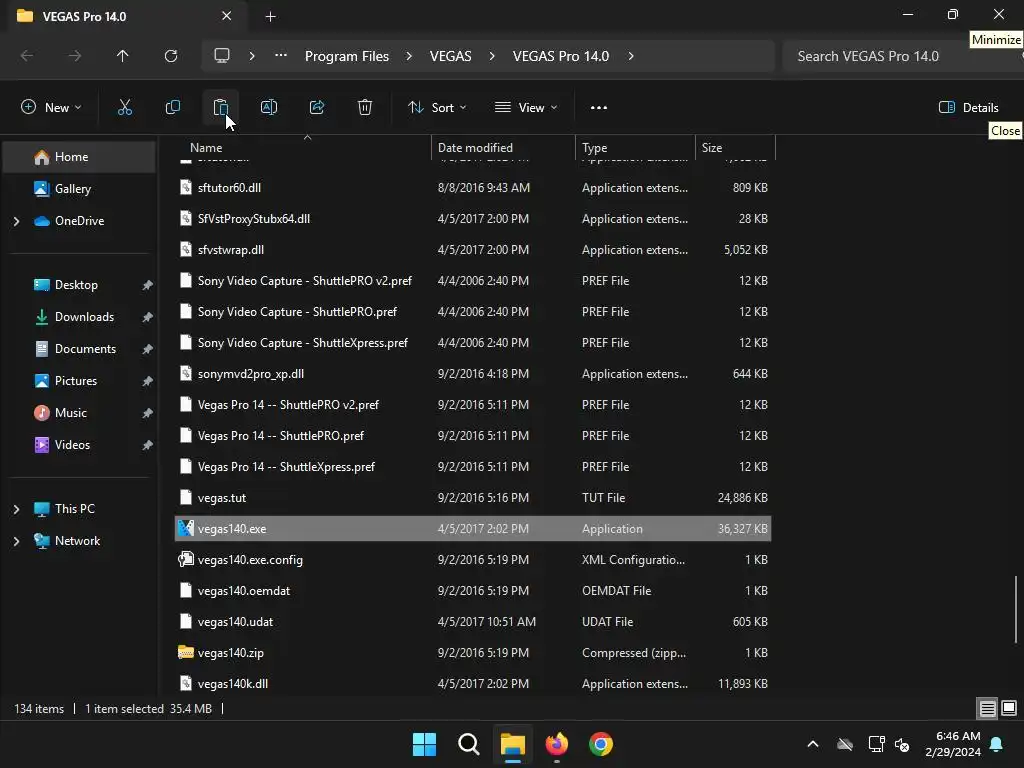
Task: Click the Rename icon in toolbar
Action: pyautogui.click(x=268, y=108)
